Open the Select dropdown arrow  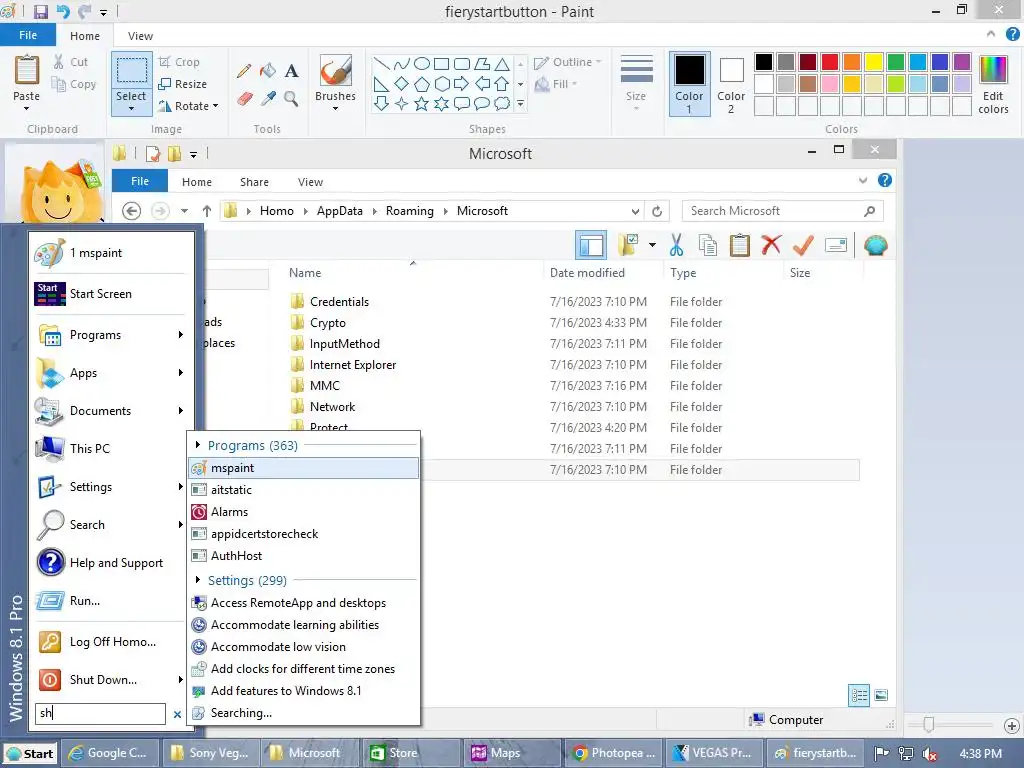pyautogui.click(x=131, y=108)
